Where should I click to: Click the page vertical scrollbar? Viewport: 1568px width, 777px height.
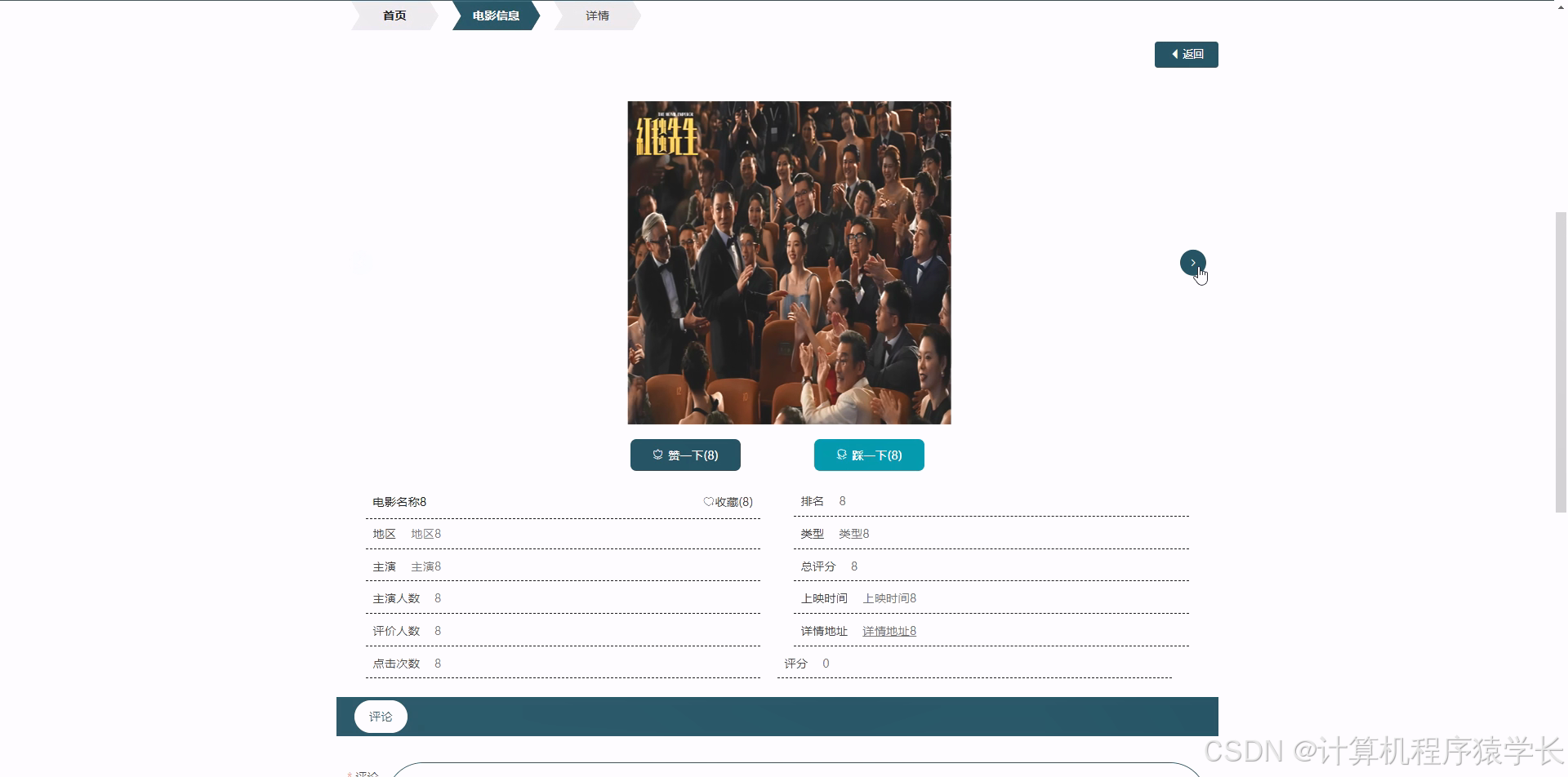tap(1561, 362)
